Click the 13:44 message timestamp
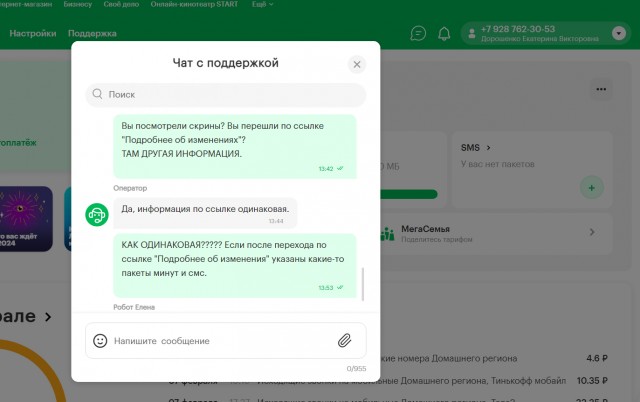This screenshot has height=402, width=640. 276,221
